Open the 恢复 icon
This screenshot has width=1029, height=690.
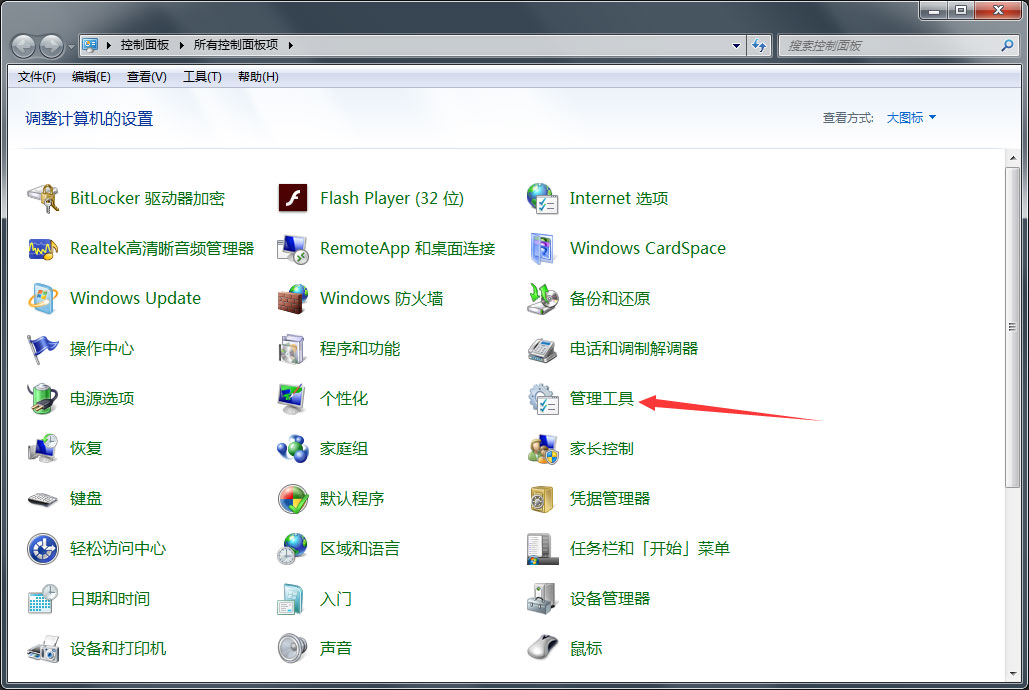(x=43, y=448)
